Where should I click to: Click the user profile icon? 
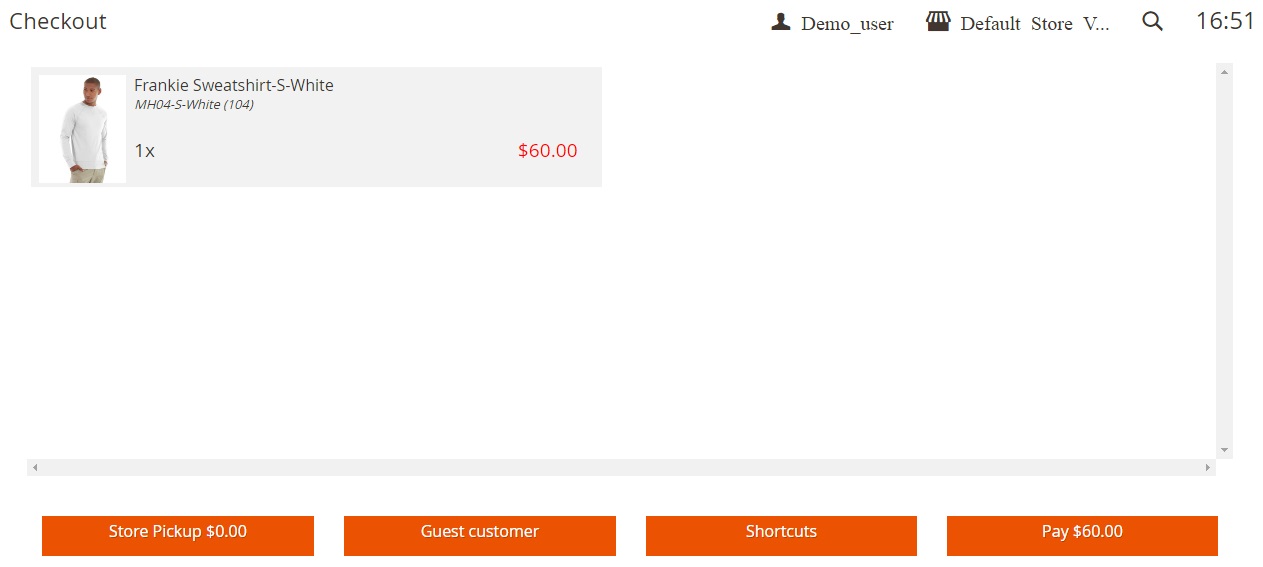[781, 22]
